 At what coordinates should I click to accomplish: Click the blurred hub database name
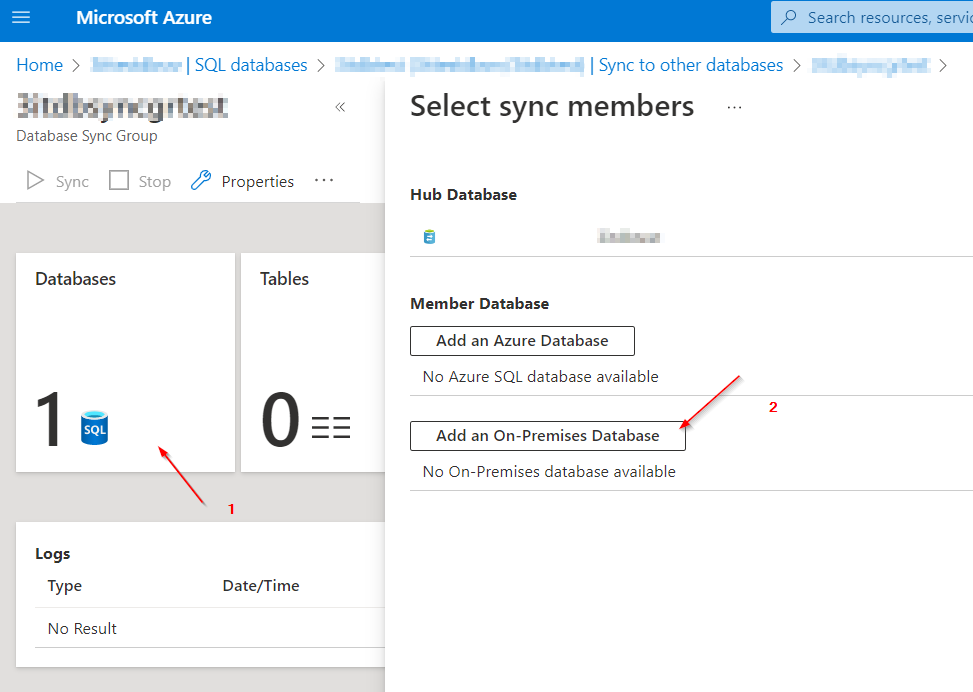pyautogui.click(x=629, y=236)
